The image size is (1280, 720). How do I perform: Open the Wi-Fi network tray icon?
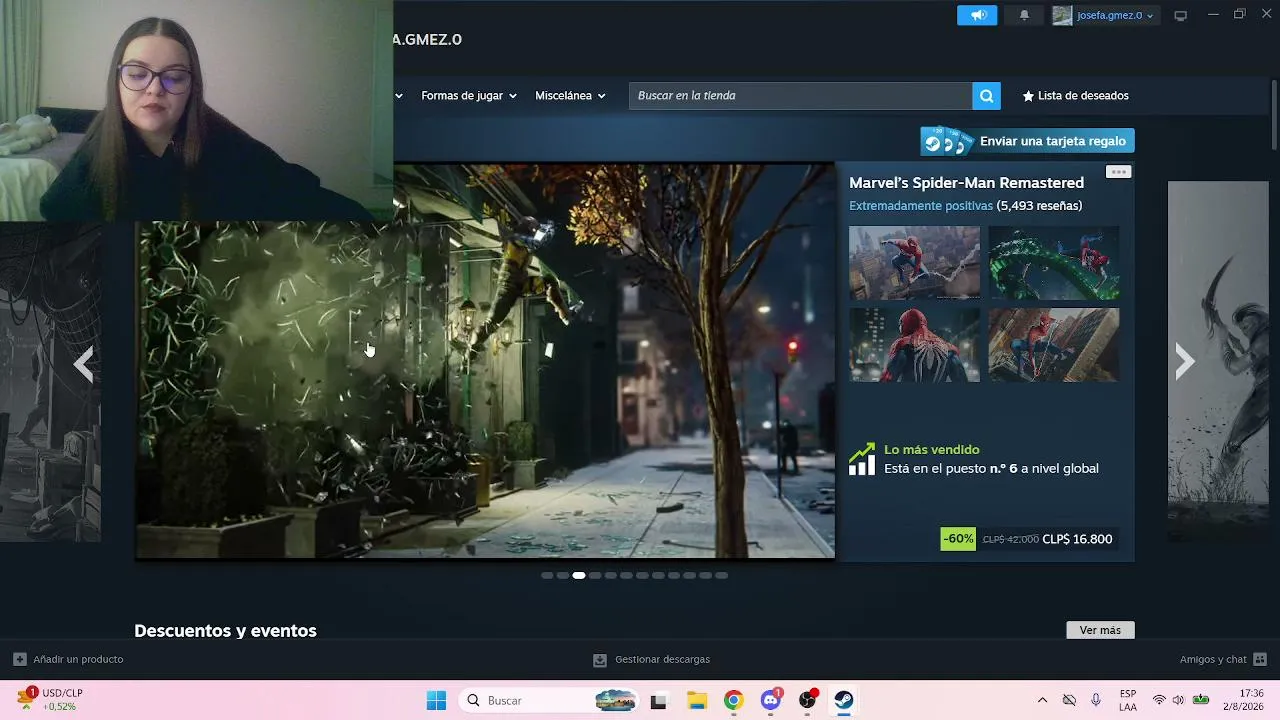pos(1159,700)
